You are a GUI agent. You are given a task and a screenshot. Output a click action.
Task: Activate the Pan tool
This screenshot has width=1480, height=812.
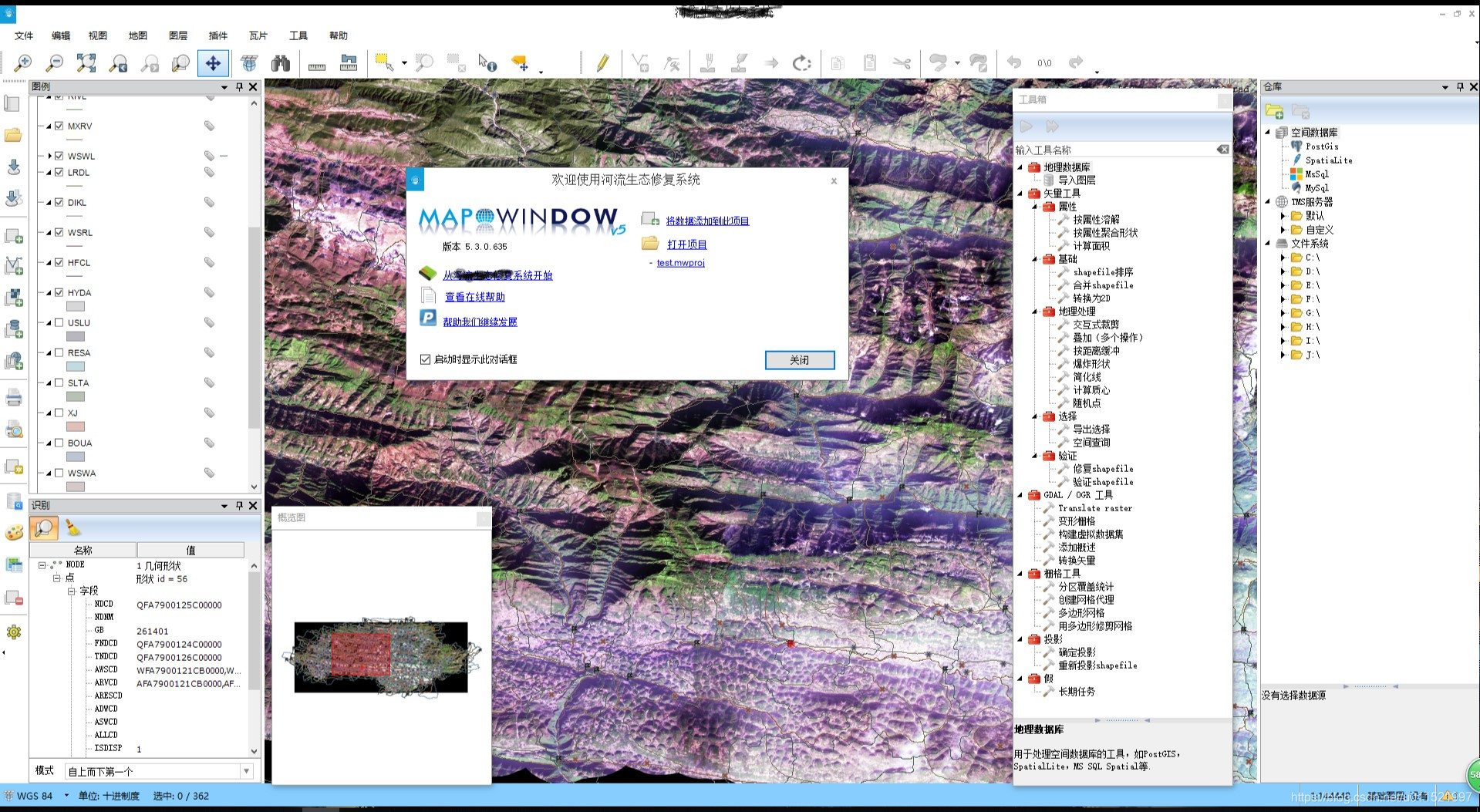pos(213,63)
